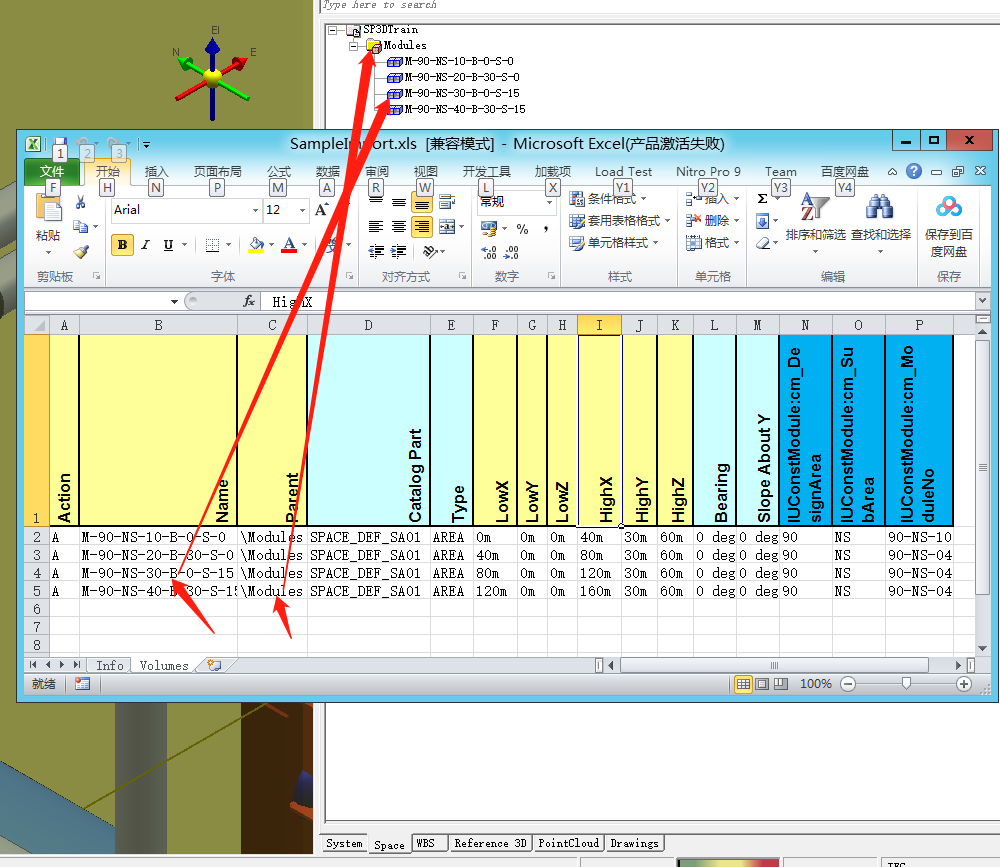Open Cell Styles (单元格样式) dropdown
The width and height of the screenshot is (1000, 867).
(x=614, y=243)
